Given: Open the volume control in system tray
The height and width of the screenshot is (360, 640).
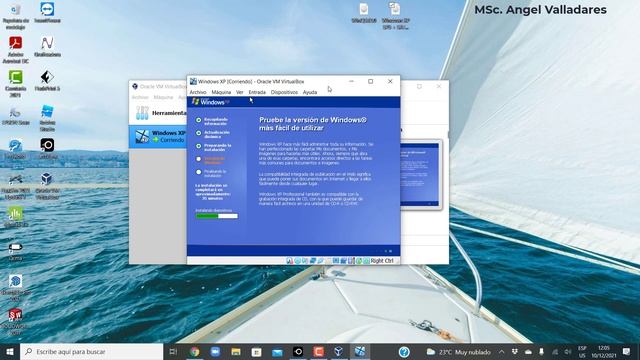Looking at the screenshot, I should [567, 352].
